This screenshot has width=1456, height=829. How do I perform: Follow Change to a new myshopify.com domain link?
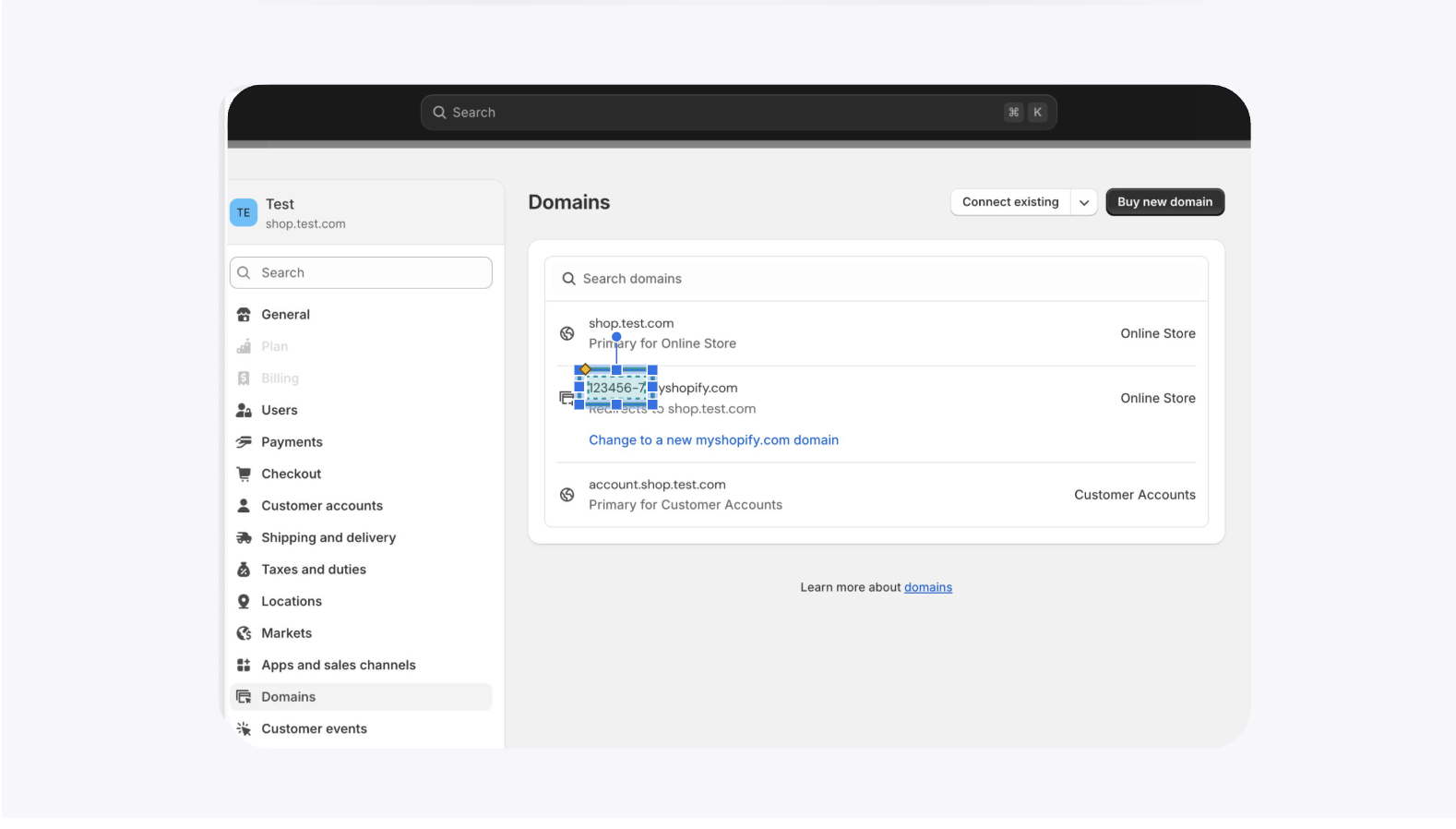pos(713,440)
